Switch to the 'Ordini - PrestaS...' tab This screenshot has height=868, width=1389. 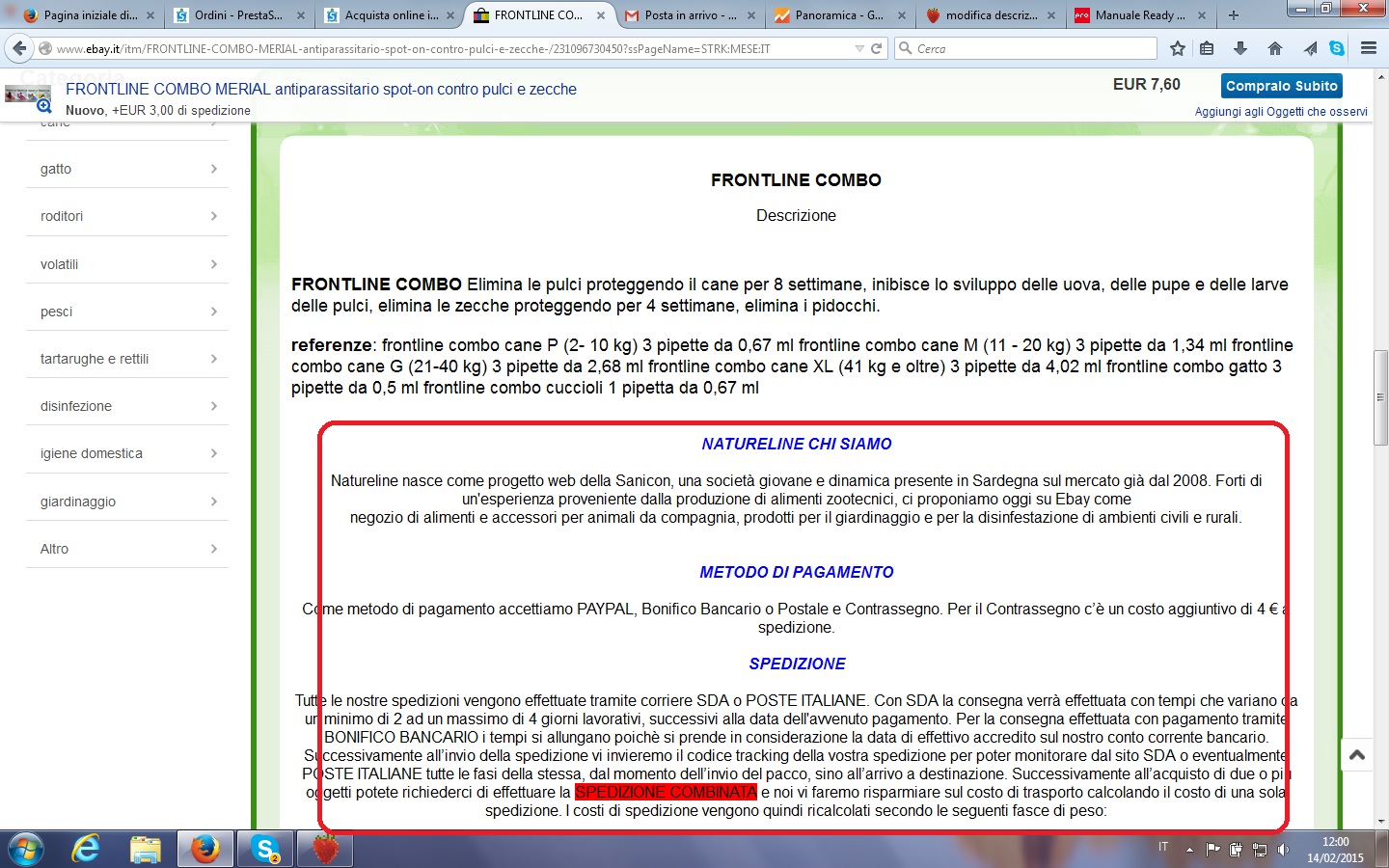point(239,15)
